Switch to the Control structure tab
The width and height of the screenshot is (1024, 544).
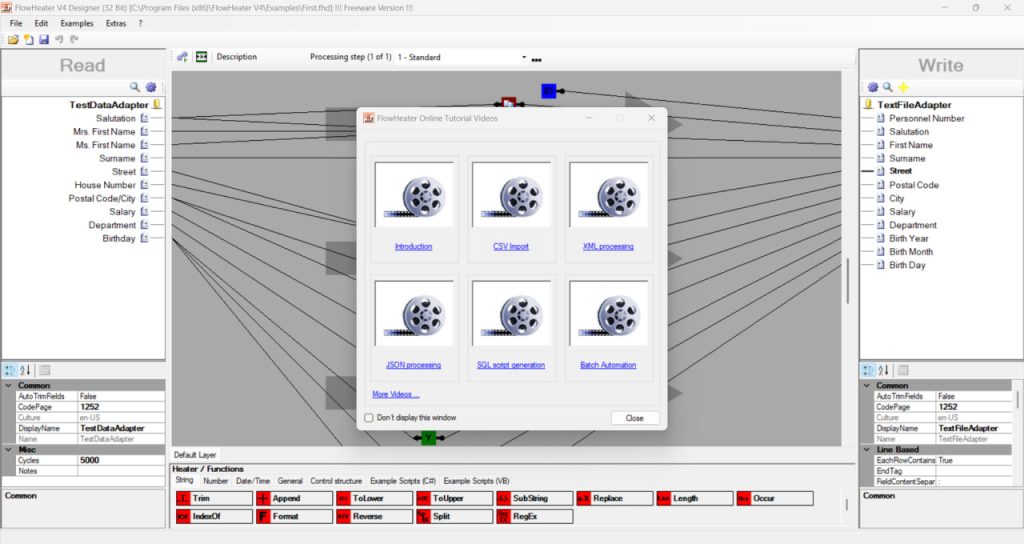(x=336, y=481)
